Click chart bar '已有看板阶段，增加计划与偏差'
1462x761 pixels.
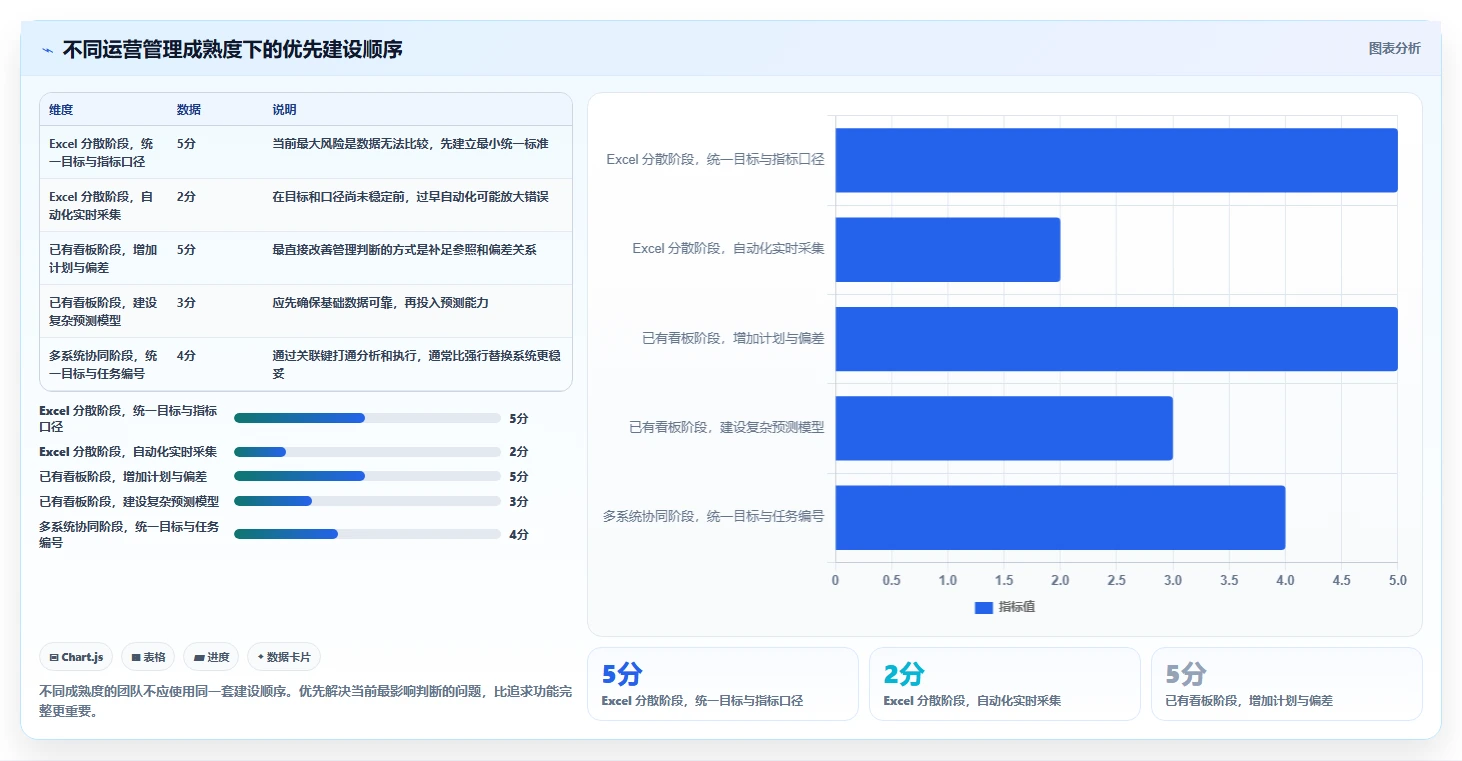[1116, 339]
